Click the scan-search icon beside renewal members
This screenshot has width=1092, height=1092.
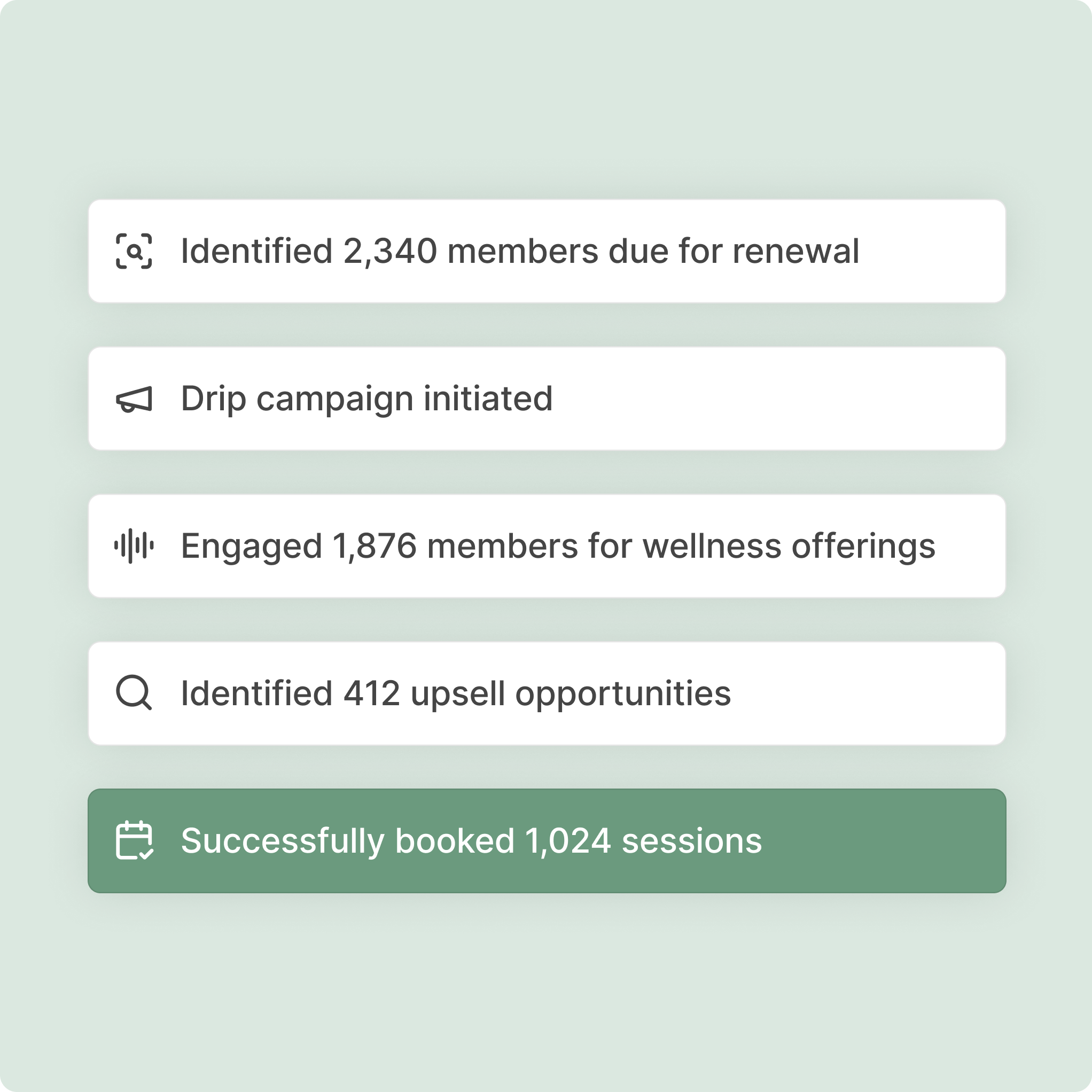pos(134,251)
